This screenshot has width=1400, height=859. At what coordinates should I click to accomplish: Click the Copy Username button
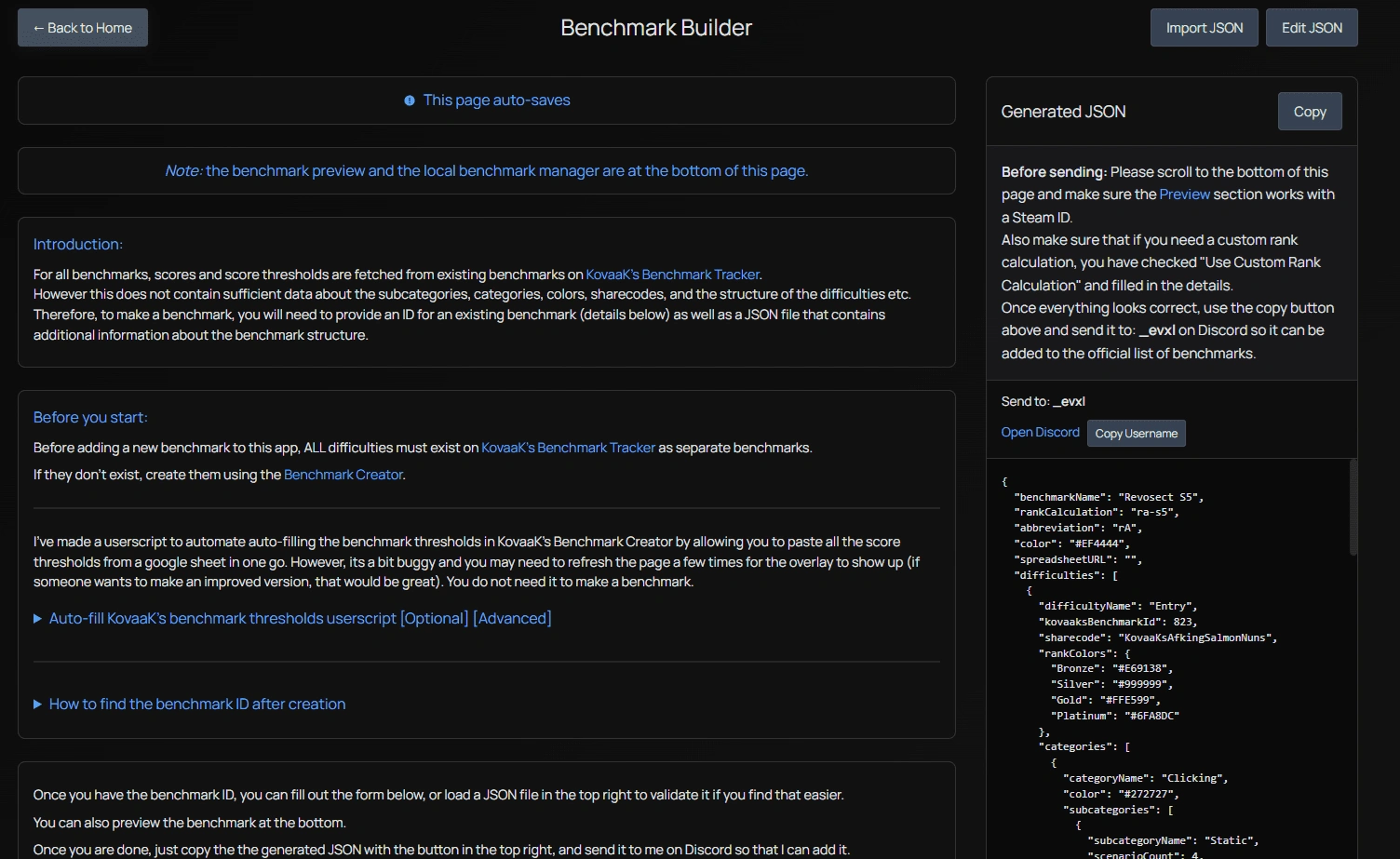[x=1136, y=433]
